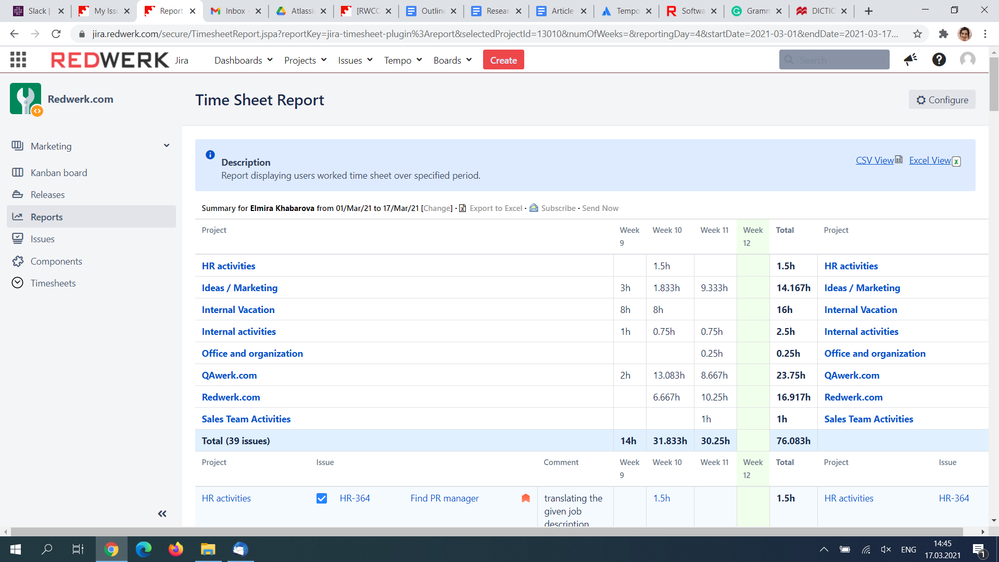Open the Windows notification center icon

pyautogui.click(x=981, y=549)
